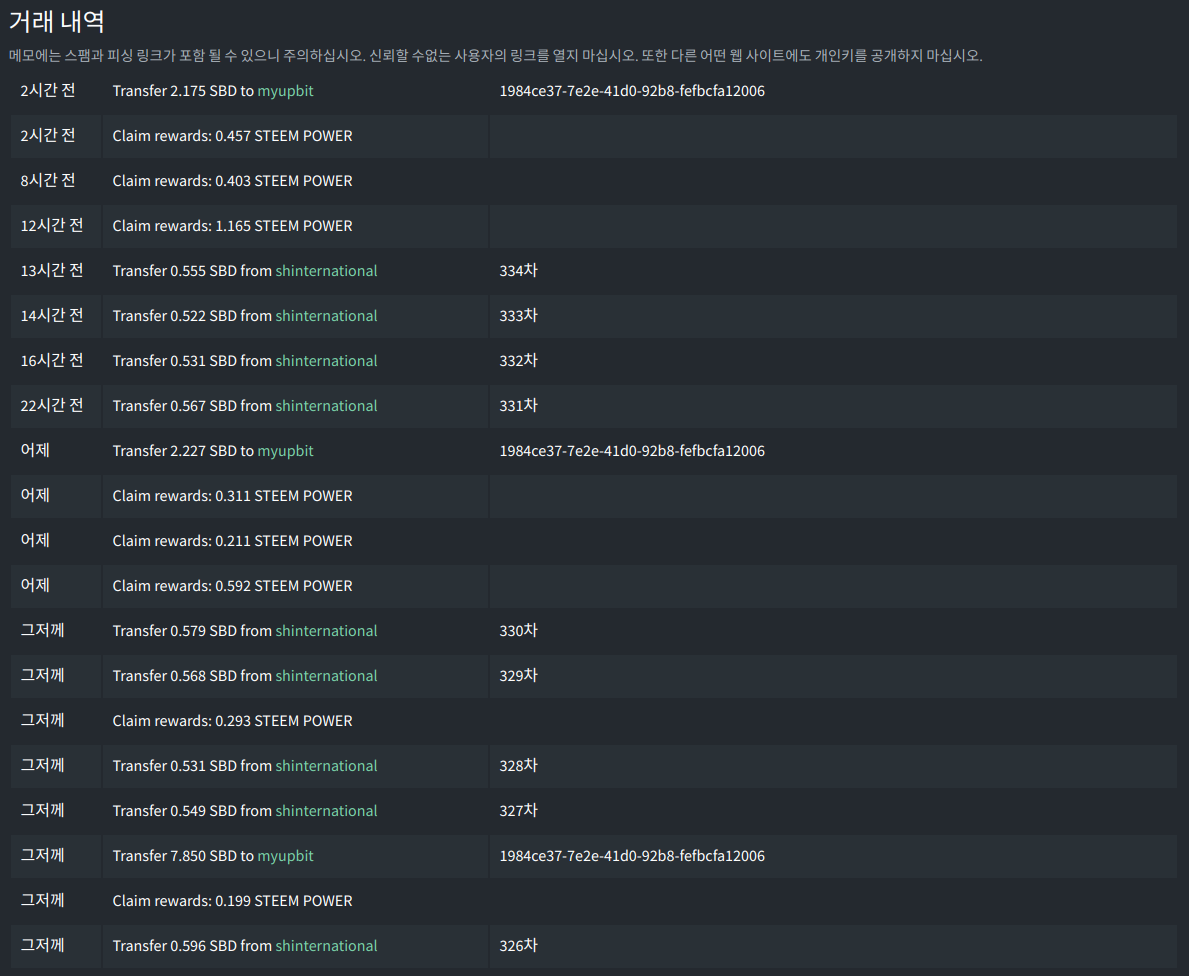Image resolution: width=1189 pixels, height=976 pixels.
Task: Open shinternational profile from 0.522 SBD transfer
Action: click(x=326, y=316)
